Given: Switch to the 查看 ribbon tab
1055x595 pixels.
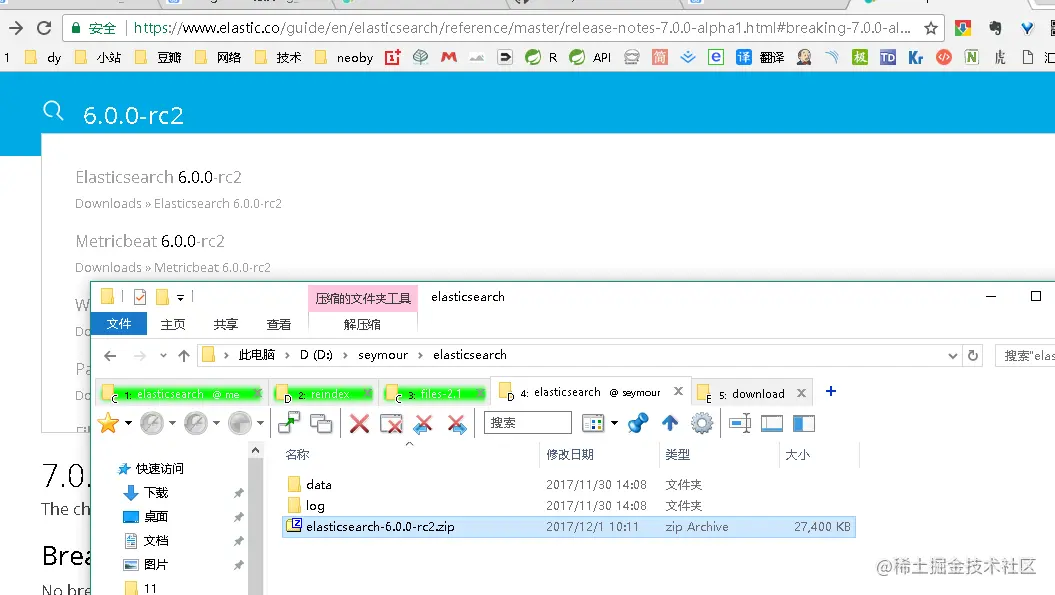Looking at the screenshot, I should 279,324.
